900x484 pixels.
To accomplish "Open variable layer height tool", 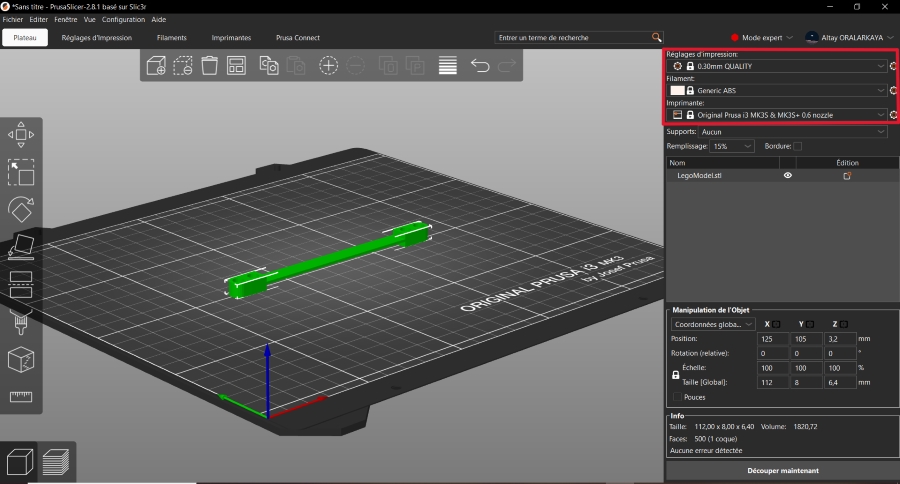I will [448, 65].
